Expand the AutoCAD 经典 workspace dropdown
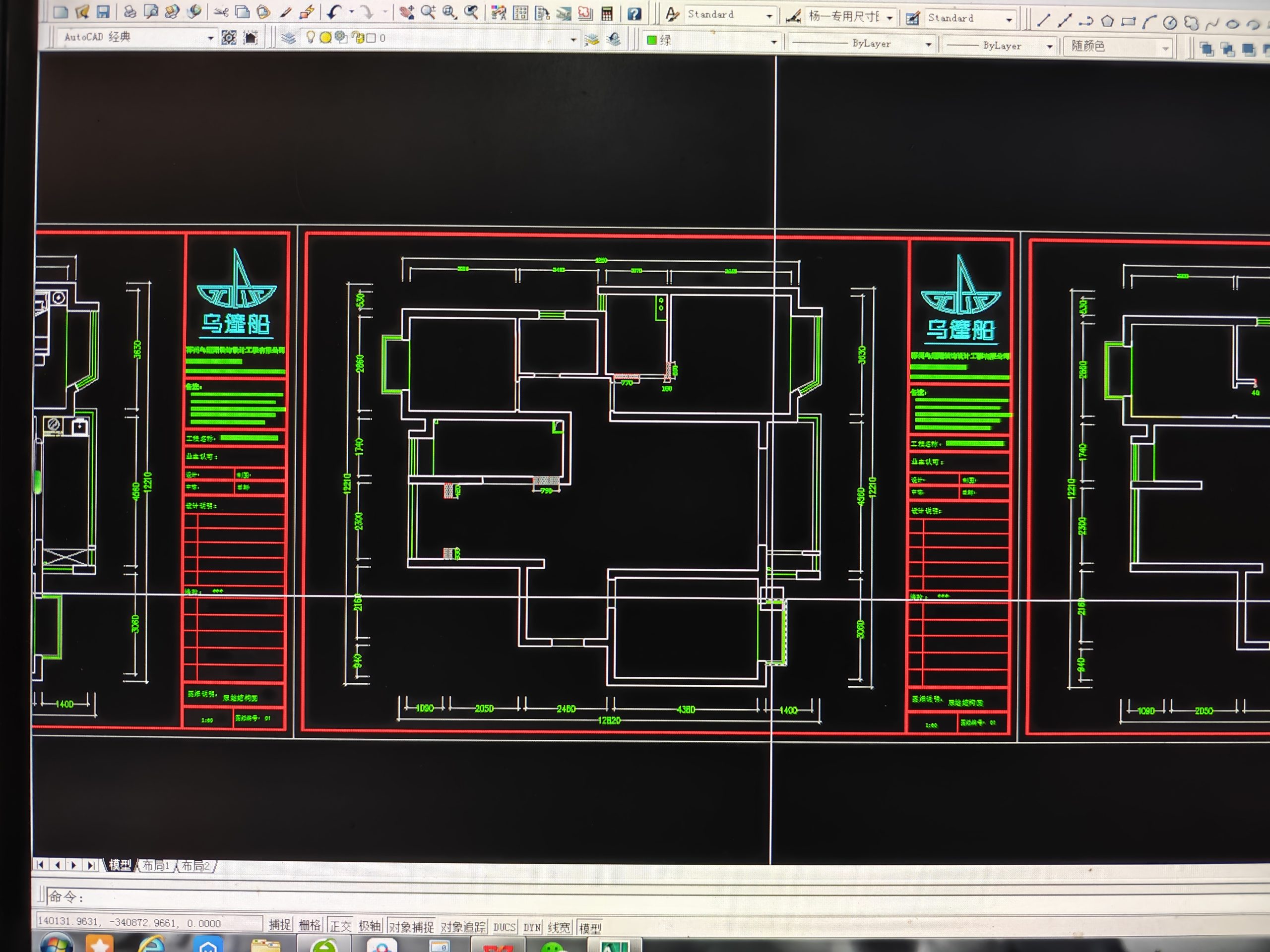This screenshot has height=952, width=1270. pos(210,38)
